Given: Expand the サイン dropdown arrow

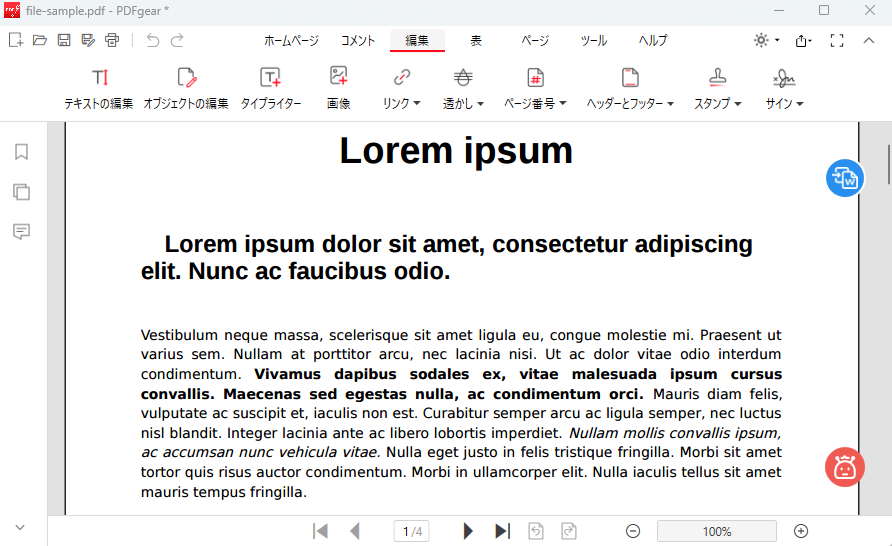Looking at the screenshot, I should point(799,104).
